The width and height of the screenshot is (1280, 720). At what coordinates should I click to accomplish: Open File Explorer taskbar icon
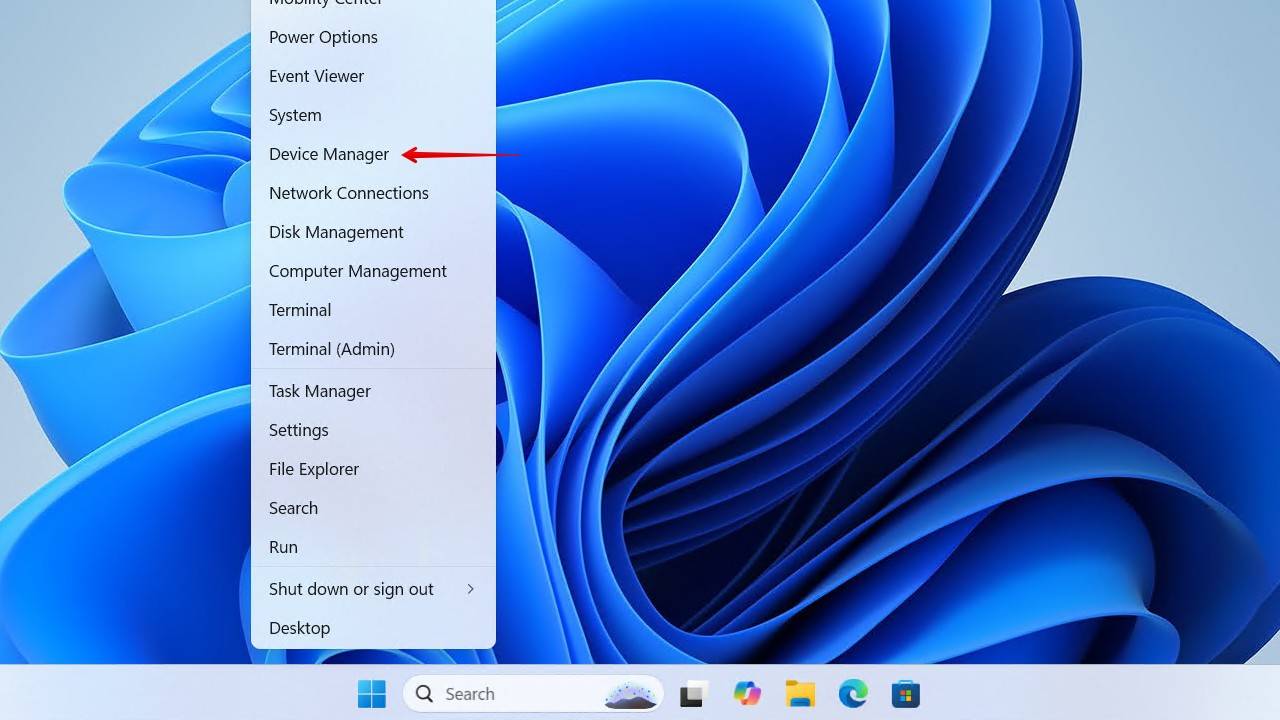point(800,694)
